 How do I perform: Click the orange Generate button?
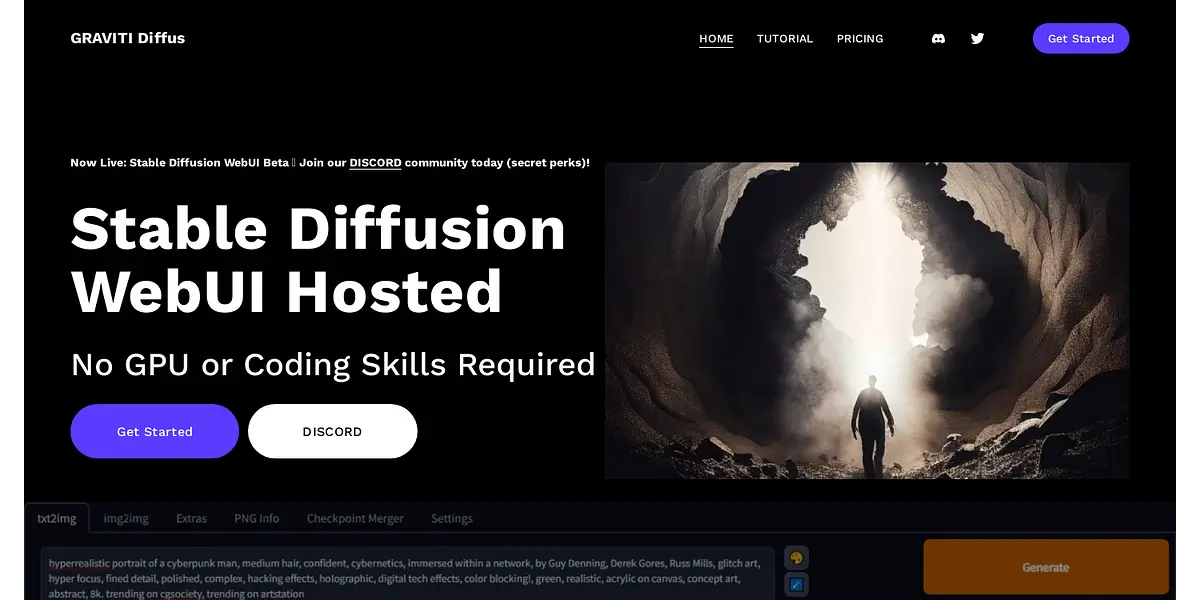(1045, 567)
